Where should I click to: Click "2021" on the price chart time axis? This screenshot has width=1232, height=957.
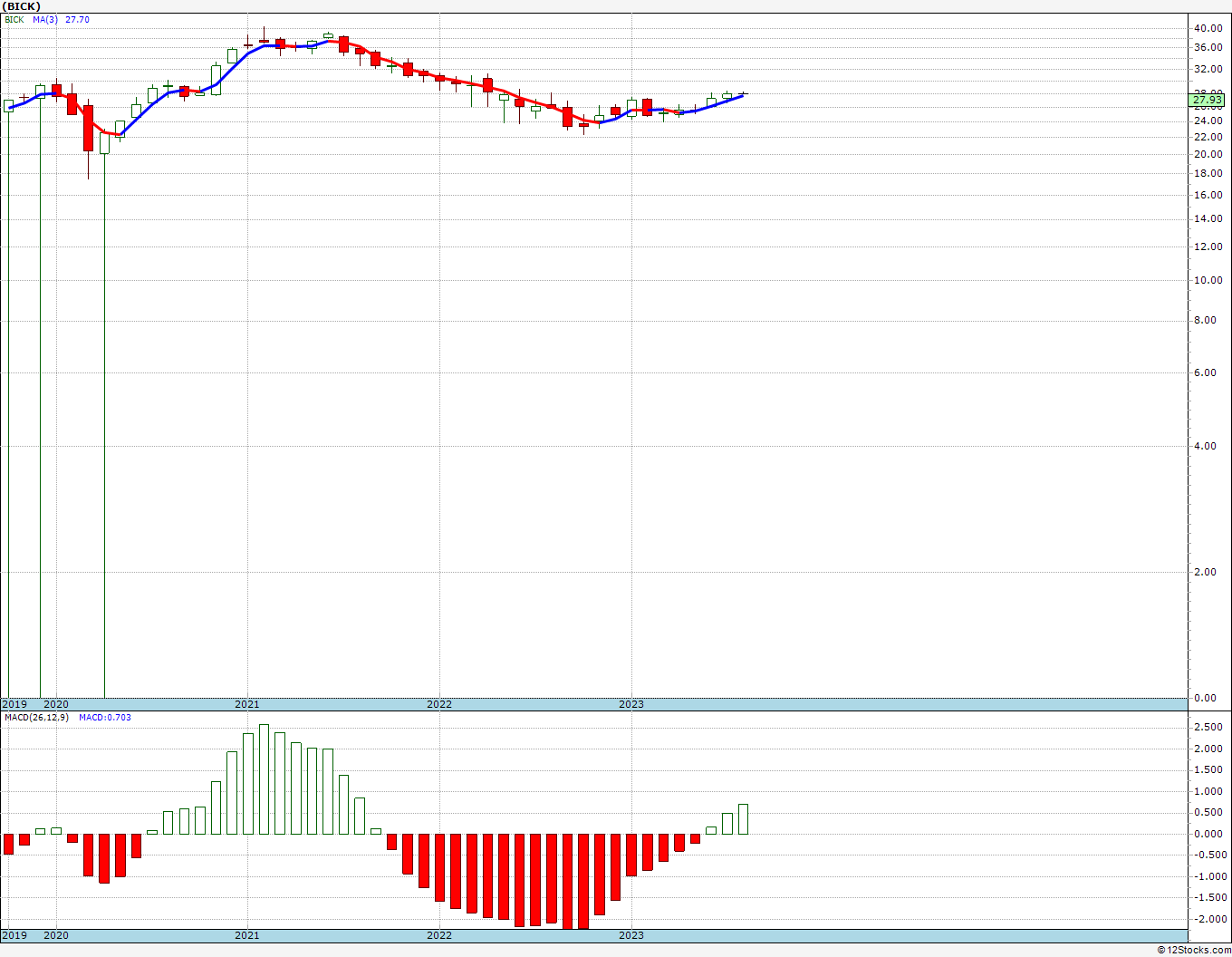tap(247, 704)
